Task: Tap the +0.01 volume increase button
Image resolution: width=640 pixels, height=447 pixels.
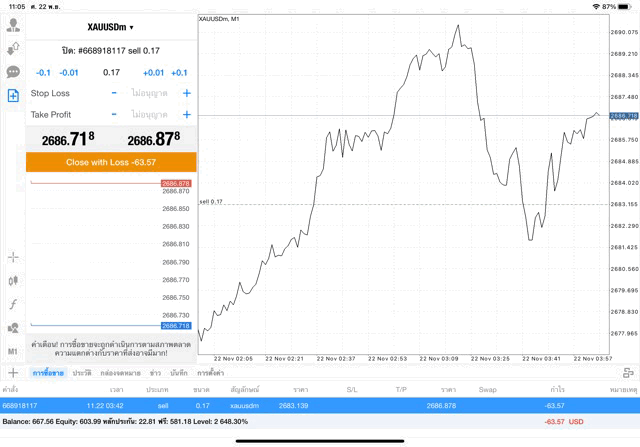Action: click(x=153, y=72)
